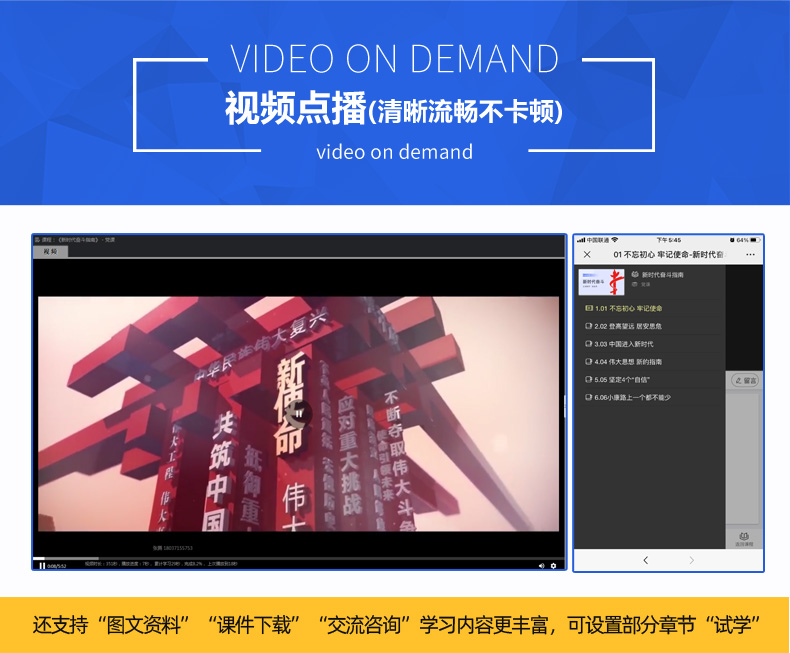
Task: Open the player settings gear icon
Action: [x=553, y=566]
